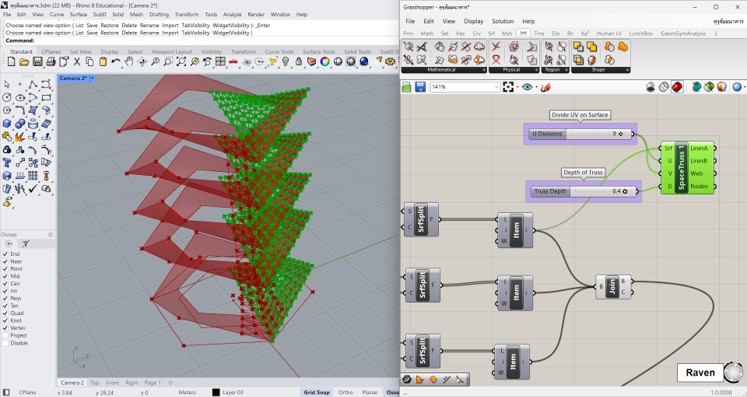Select the arrow pointer tool in sidebar
This screenshot has width=747, height=397.
[7, 84]
